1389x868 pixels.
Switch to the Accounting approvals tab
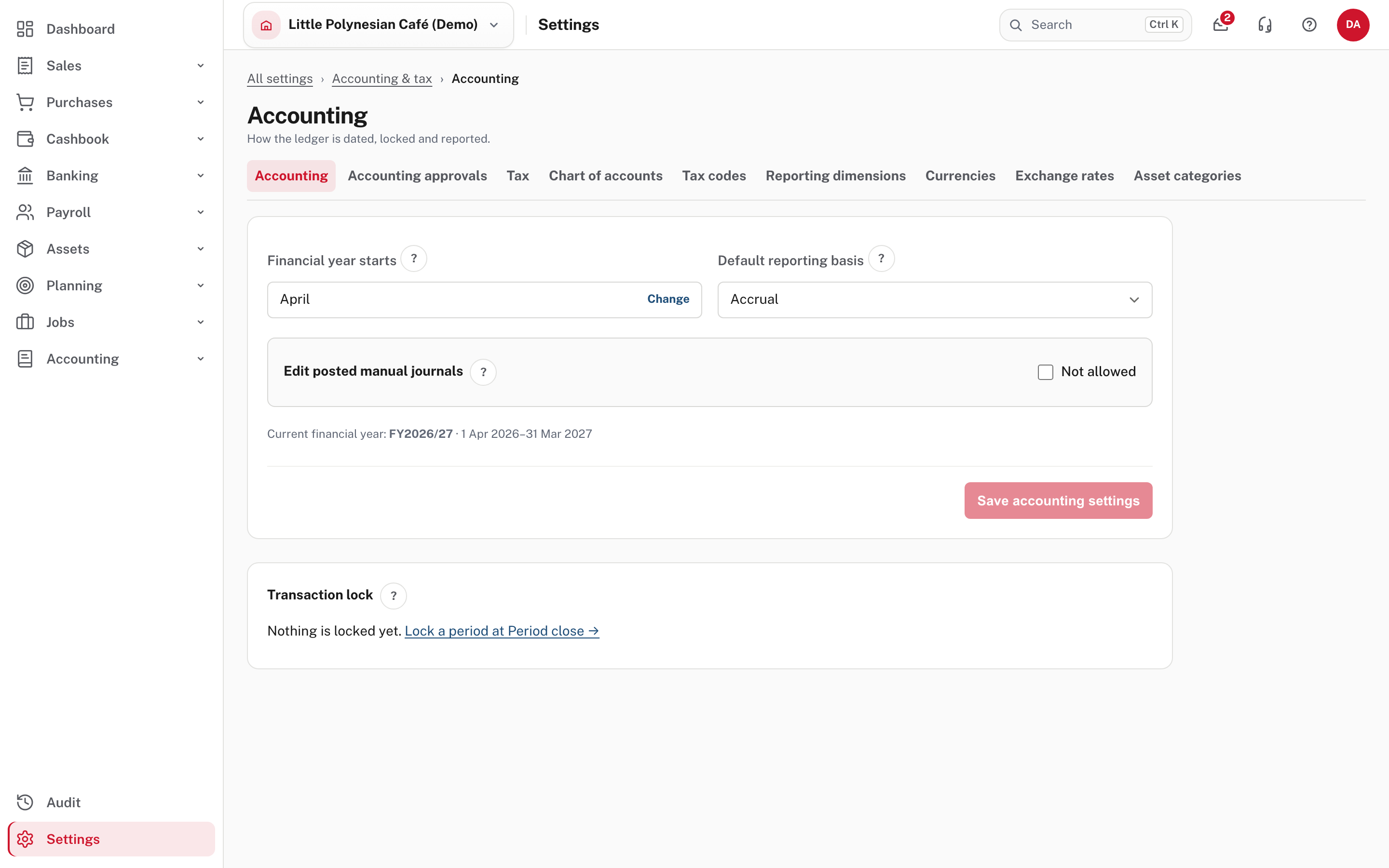tap(417, 176)
